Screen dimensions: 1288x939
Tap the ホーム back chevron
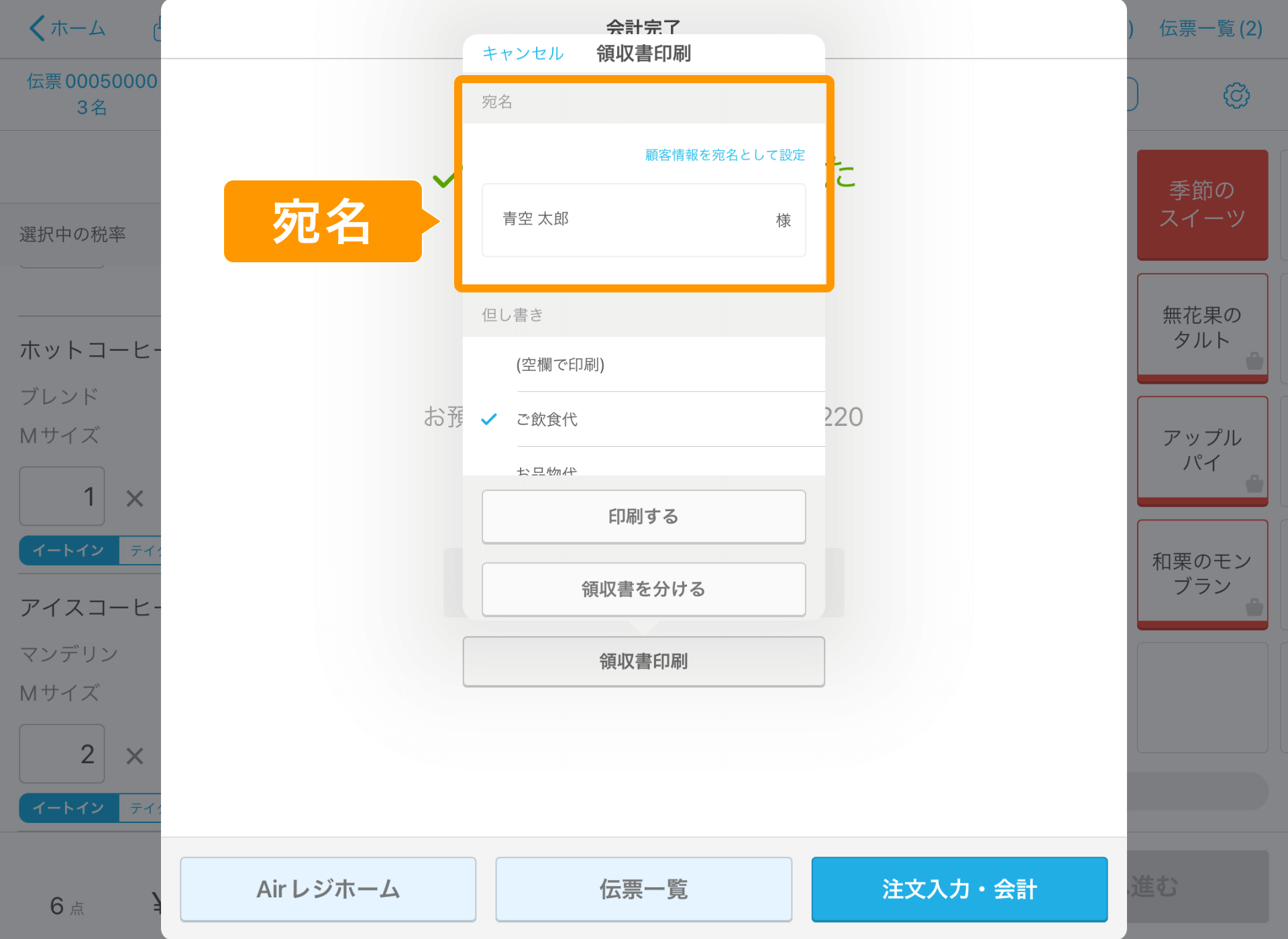(x=38, y=28)
